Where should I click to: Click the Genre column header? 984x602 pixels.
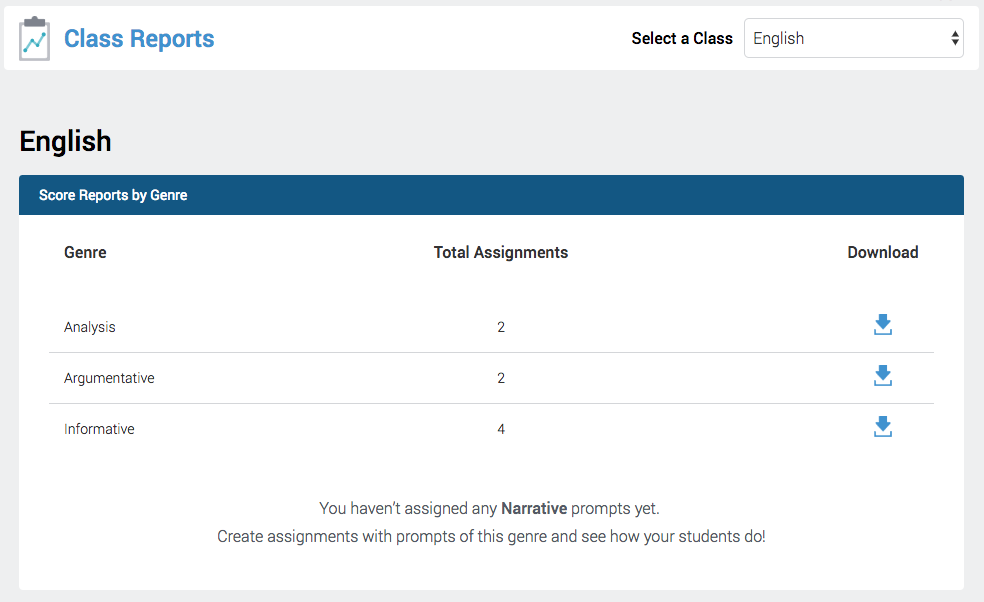pyautogui.click(x=85, y=252)
